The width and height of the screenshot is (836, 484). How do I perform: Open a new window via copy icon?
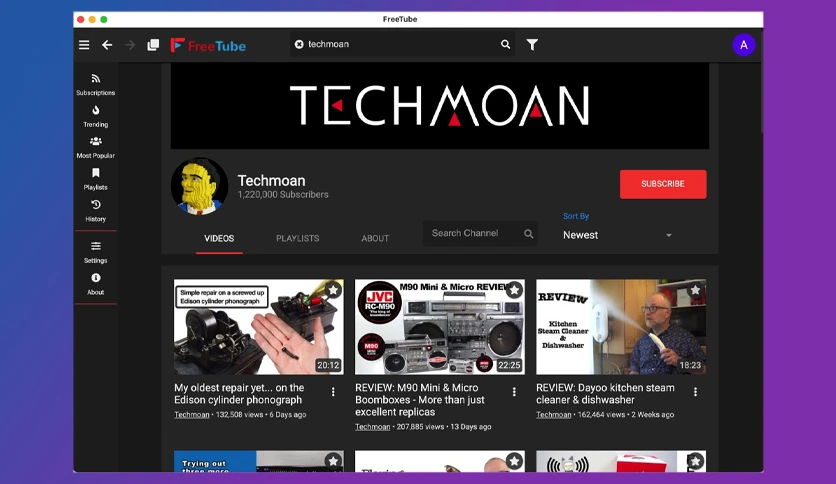point(153,45)
